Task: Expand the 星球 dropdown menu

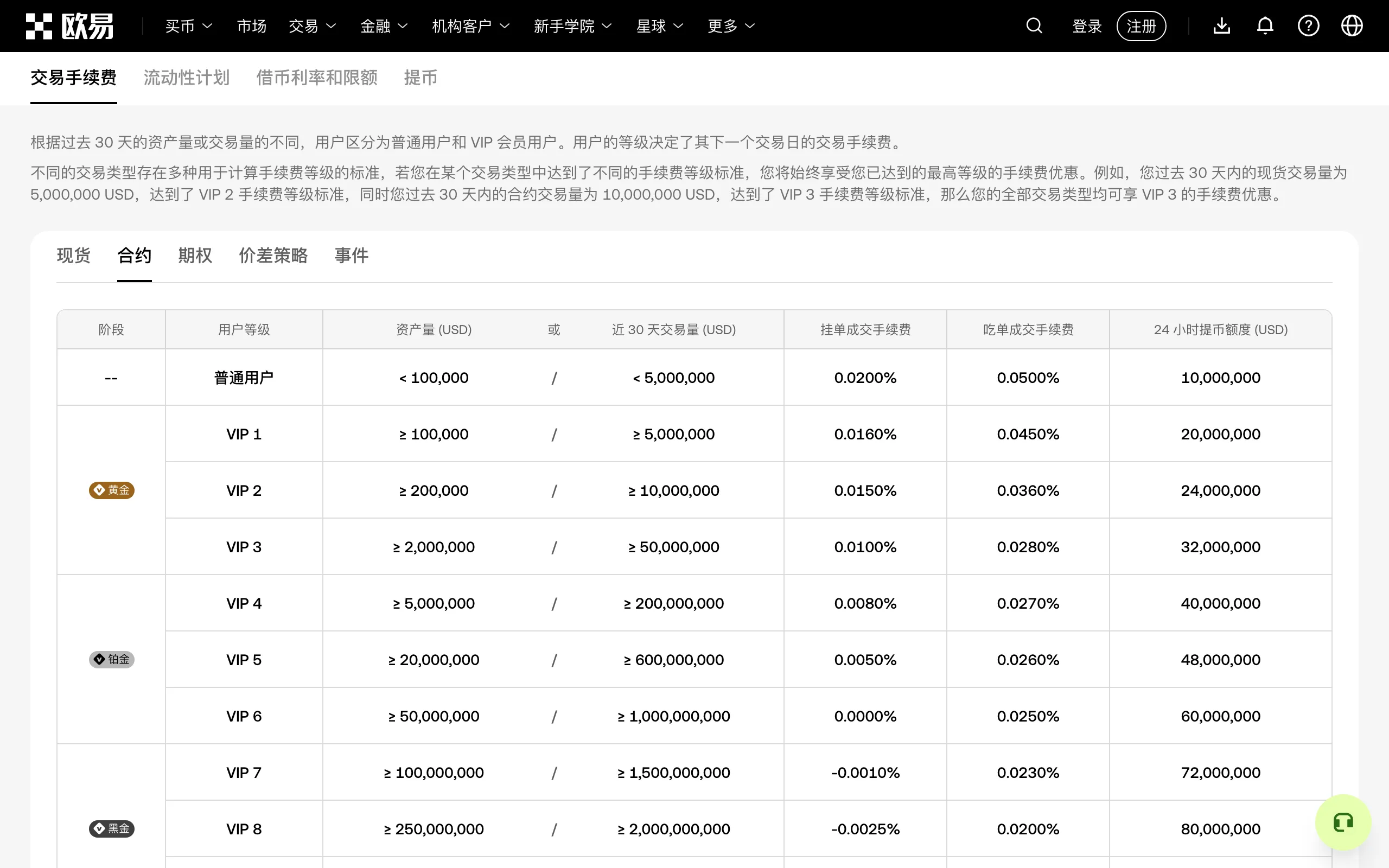Action: point(660,26)
